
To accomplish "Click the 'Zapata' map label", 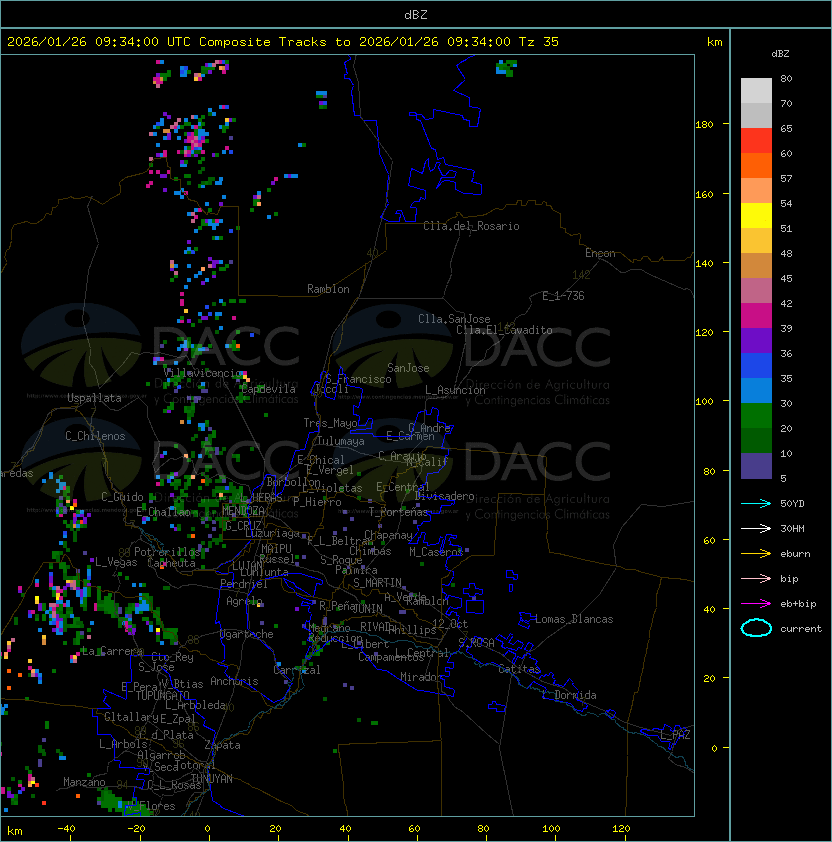I will [x=222, y=745].
